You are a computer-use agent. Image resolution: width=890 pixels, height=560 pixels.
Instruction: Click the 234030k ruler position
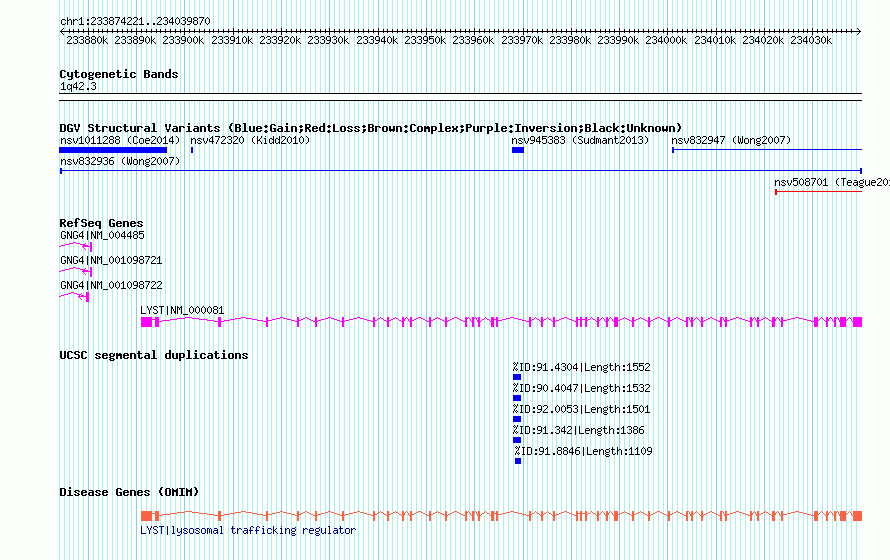tap(811, 40)
